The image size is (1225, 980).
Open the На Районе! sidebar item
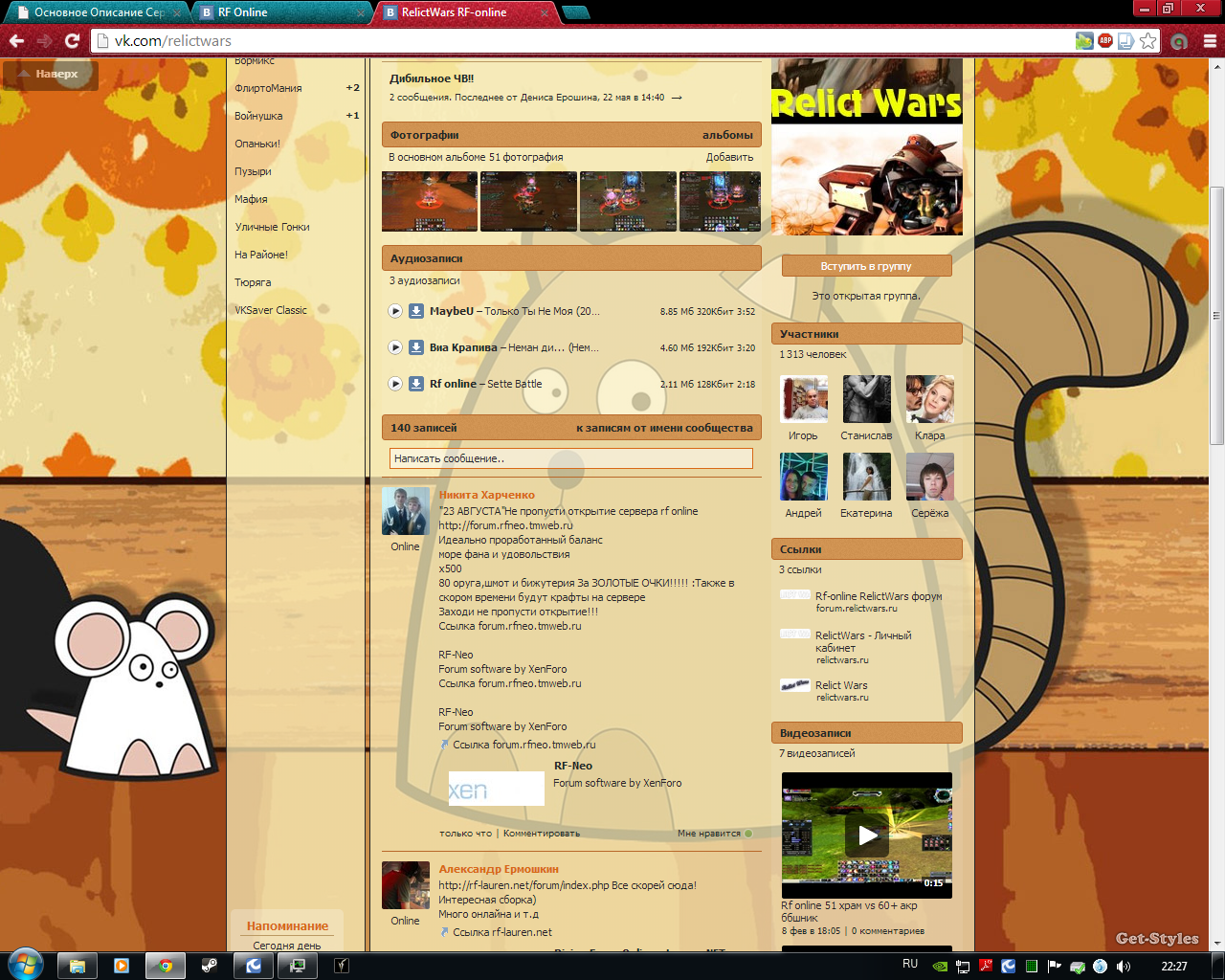[x=261, y=255]
